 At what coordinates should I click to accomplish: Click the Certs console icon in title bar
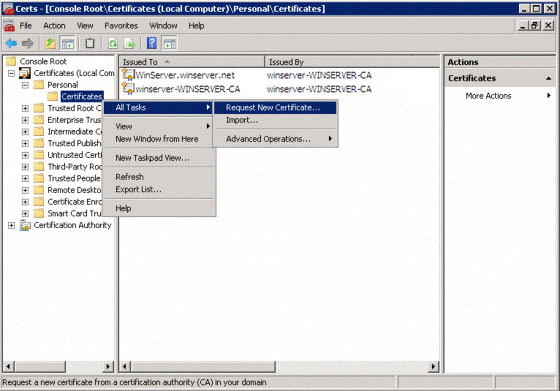tap(9, 9)
